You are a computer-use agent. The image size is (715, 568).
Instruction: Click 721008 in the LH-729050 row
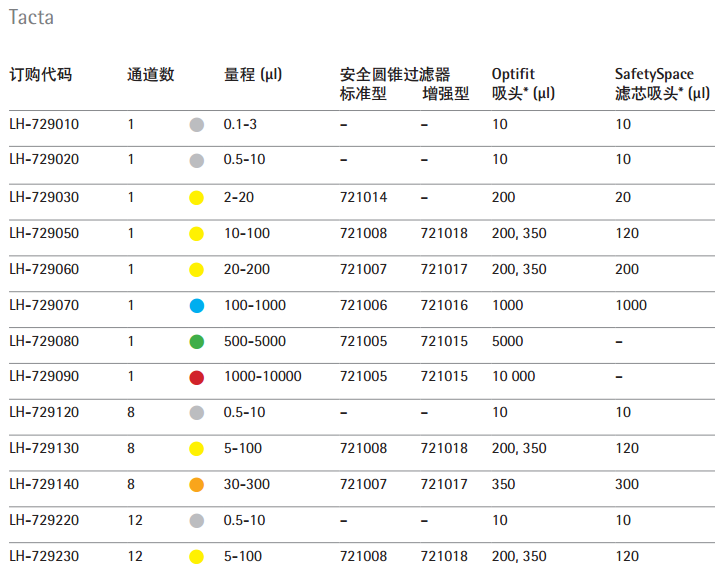[x=363, y=233]
